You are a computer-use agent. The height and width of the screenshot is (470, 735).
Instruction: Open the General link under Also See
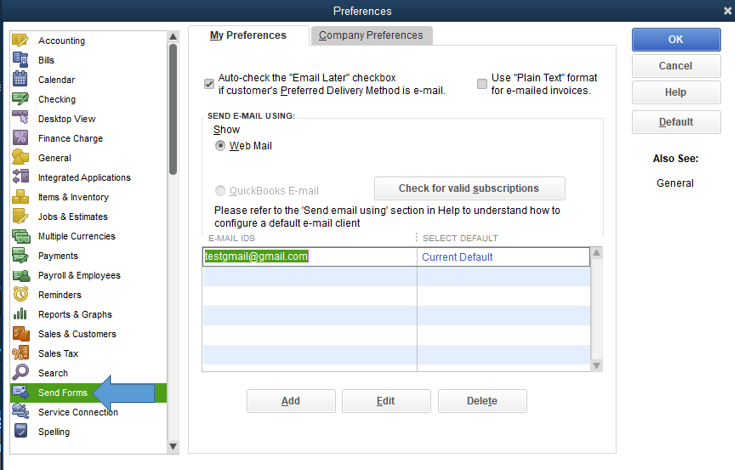click(675, 183)
